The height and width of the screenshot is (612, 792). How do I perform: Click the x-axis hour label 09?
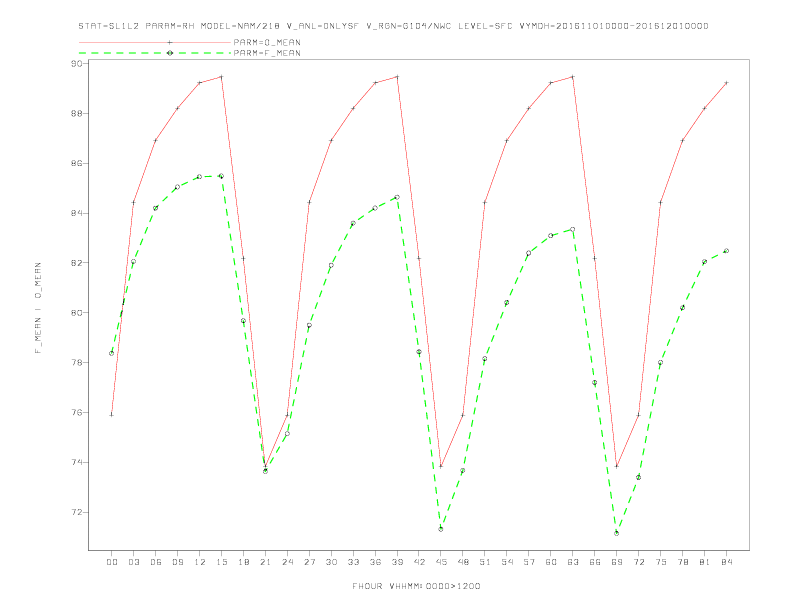click(178, 562)
